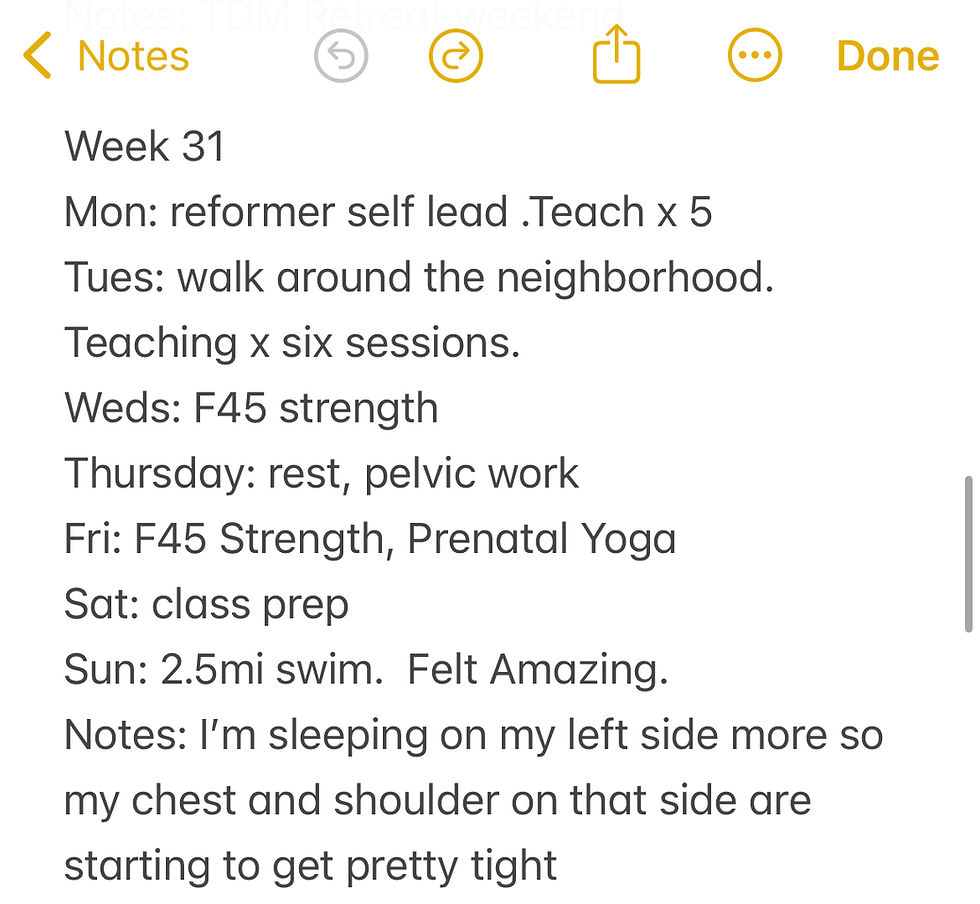The image size is (980, 904).
Task: Click the "Tues: walk around the neighborhood" line
Action: [x=419, y=278]
